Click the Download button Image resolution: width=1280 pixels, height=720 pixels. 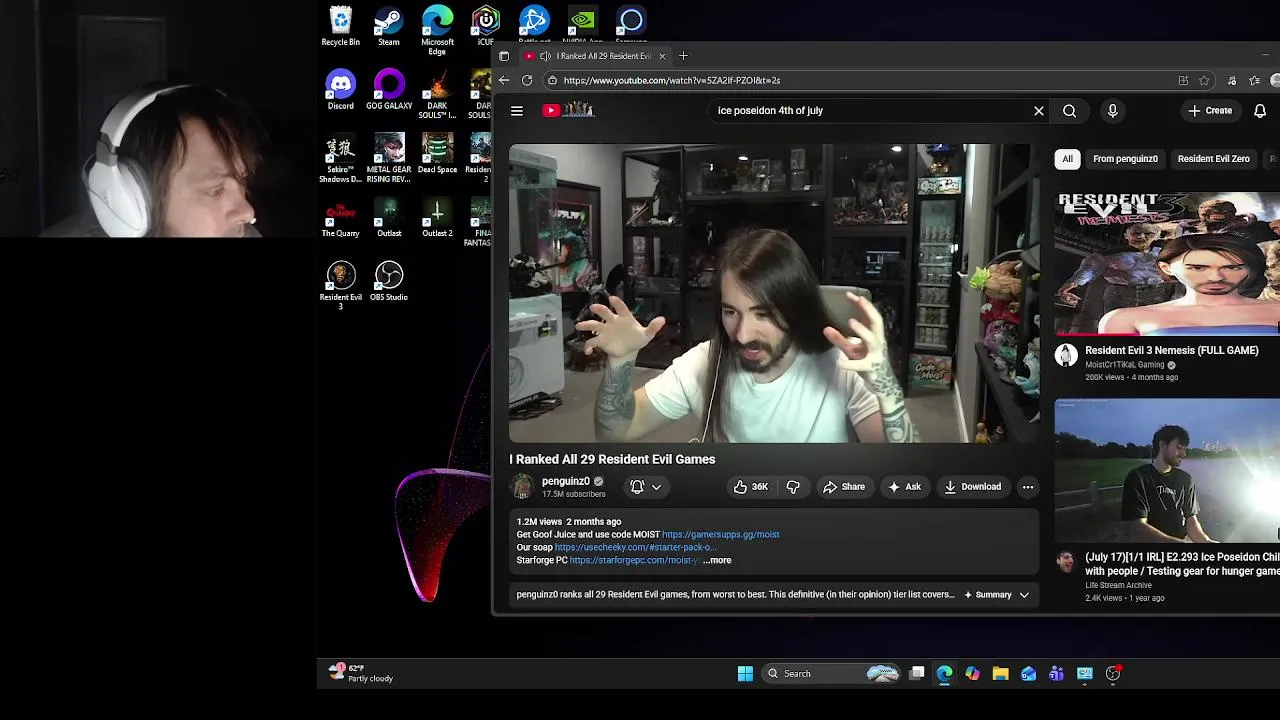click(x=972, y=487)
